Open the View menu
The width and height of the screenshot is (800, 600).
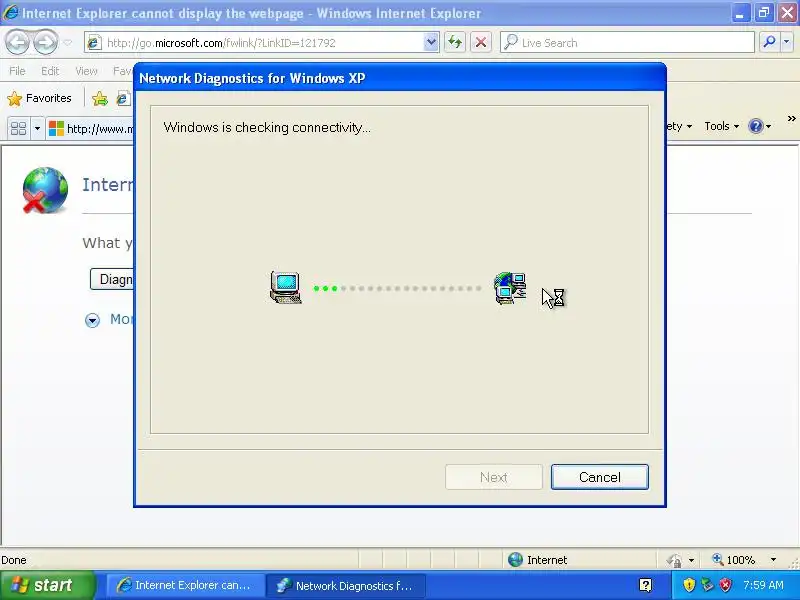coord(86,71)
